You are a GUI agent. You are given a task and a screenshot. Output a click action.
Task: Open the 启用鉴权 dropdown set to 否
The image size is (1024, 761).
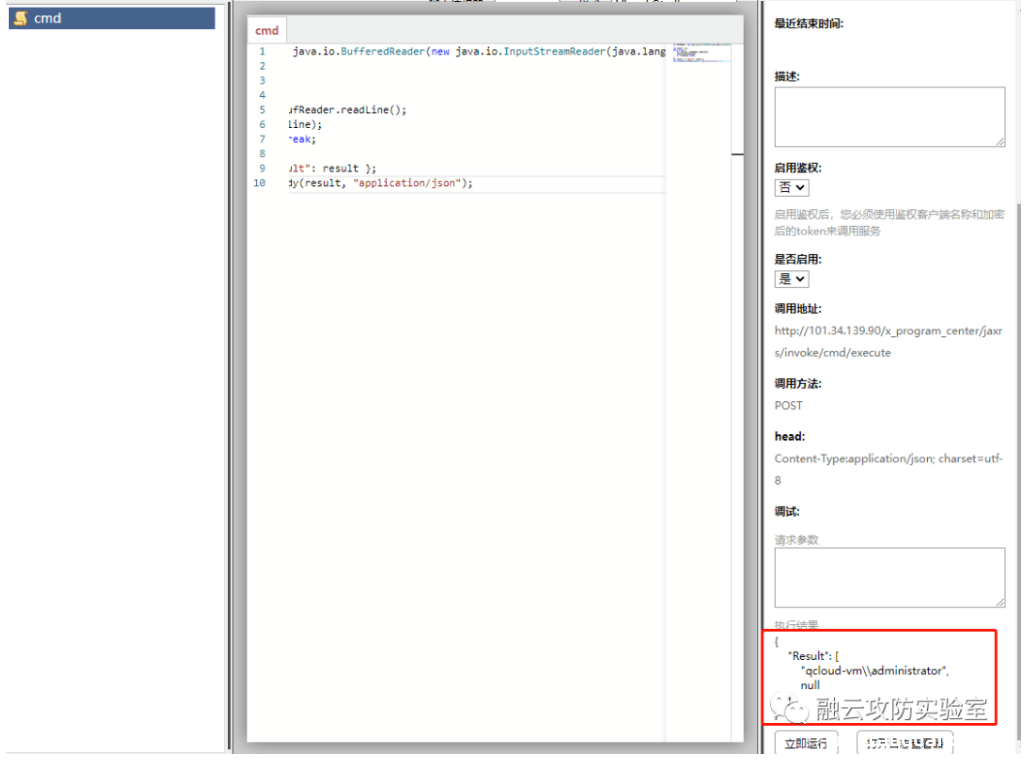(792, 187)
